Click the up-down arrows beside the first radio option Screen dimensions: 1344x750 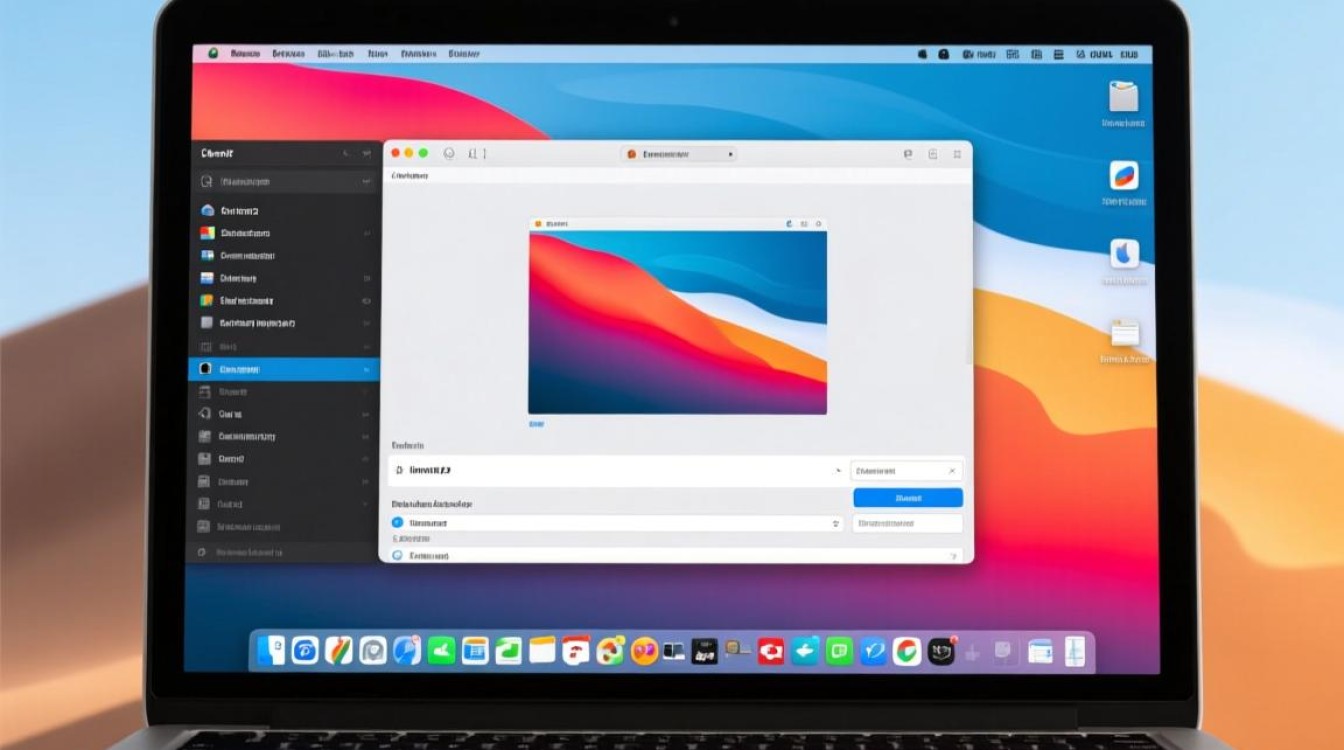pyautogui.click(x=836, y=523)
